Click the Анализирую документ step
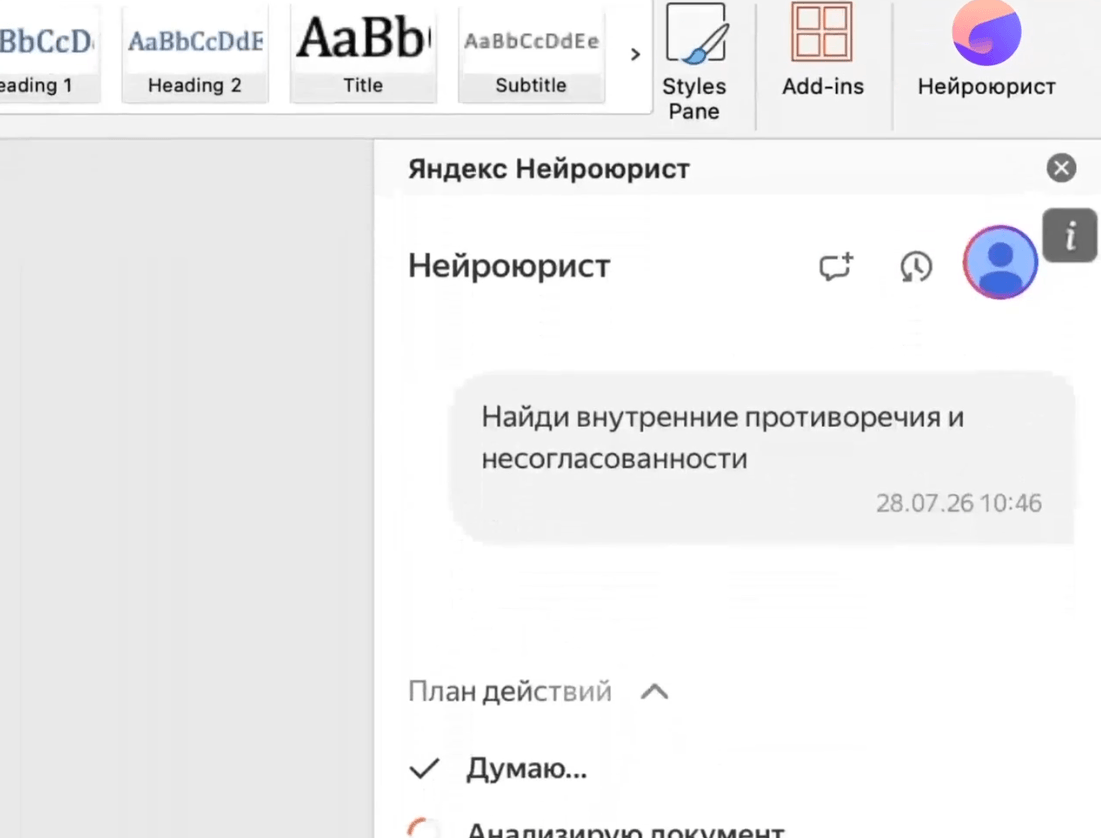 (625, 830)
